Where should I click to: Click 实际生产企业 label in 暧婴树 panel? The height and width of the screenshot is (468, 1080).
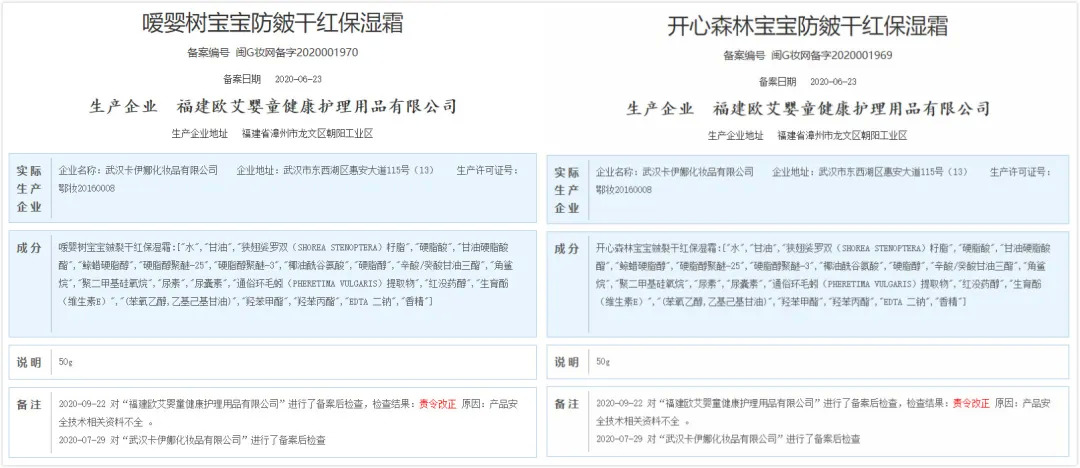pyautogui.click(x=29, y=188)
